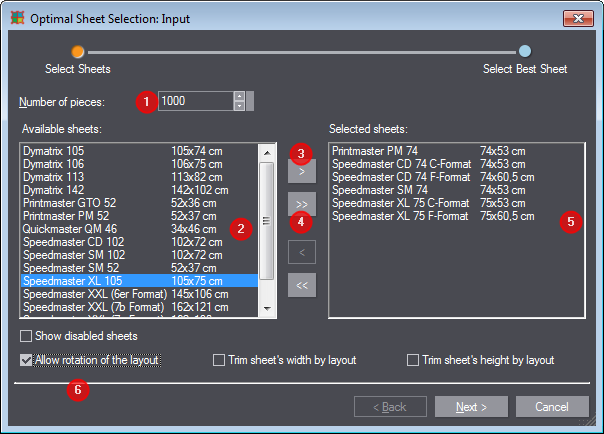The height and width of the screenshot is (434, 604).
Task: Click the remove selected sheet (<) button
Action: click(x=302, y=252)
